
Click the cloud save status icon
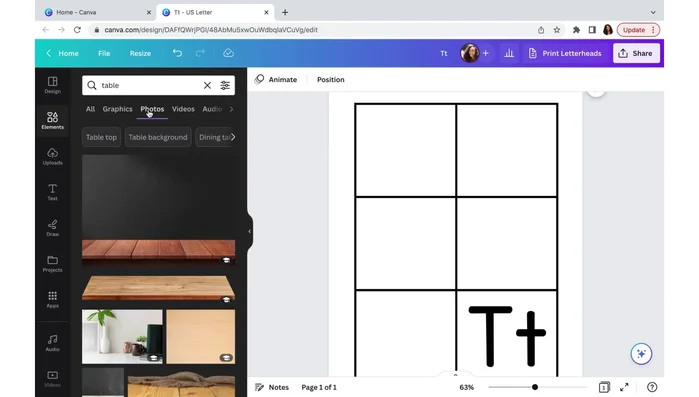point(228,53)
